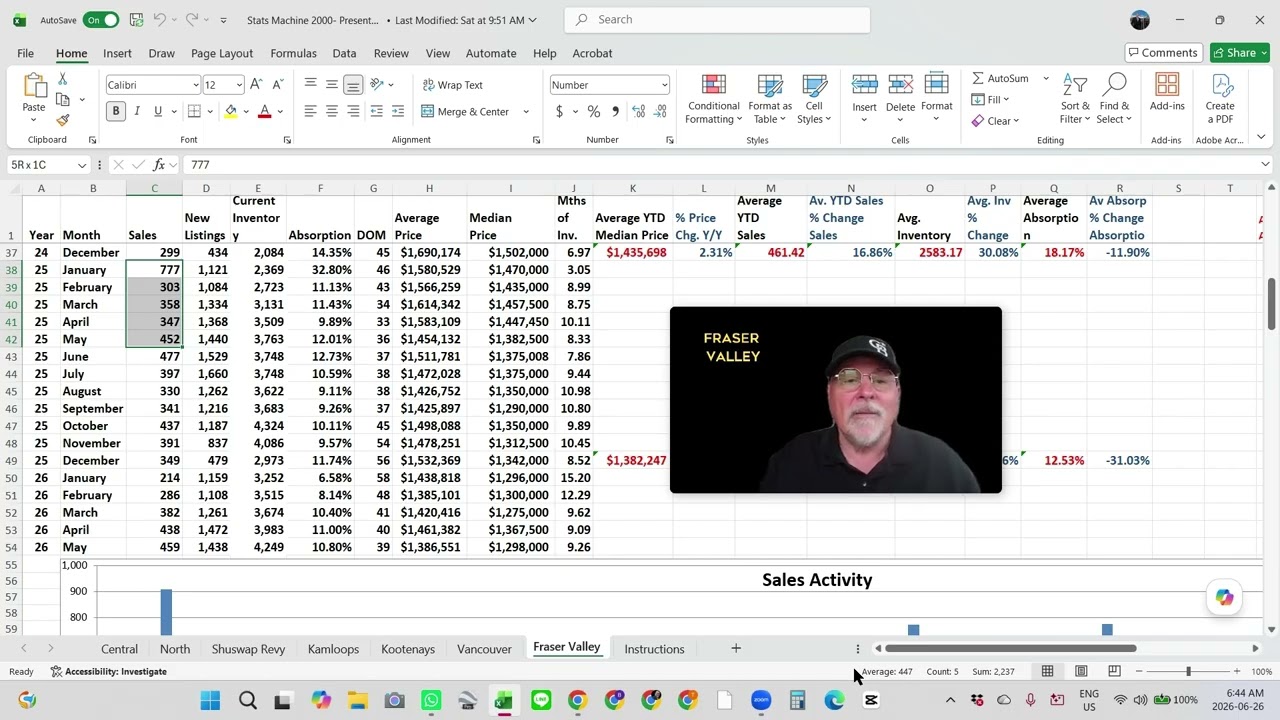Toggle Bold formatting
This screenshot has height=720, width=1280.
pyautogui.click(x=116, y=112)
